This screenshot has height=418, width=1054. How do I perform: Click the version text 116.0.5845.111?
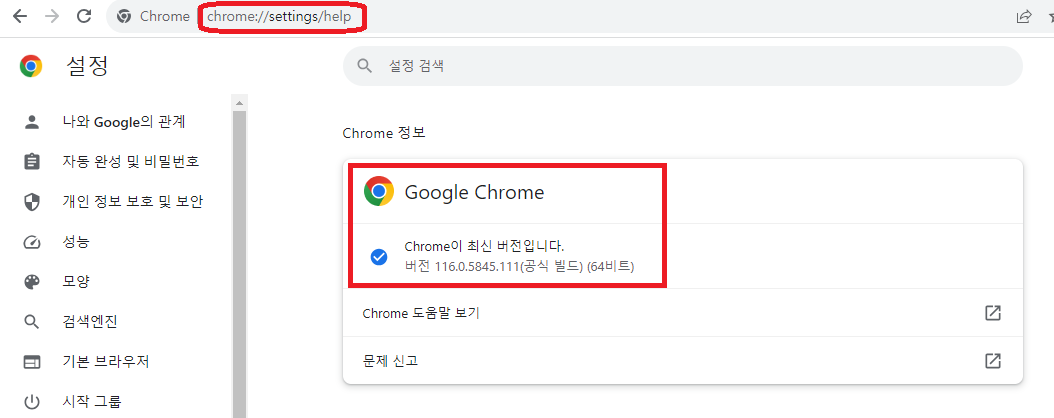coord(478,267)
